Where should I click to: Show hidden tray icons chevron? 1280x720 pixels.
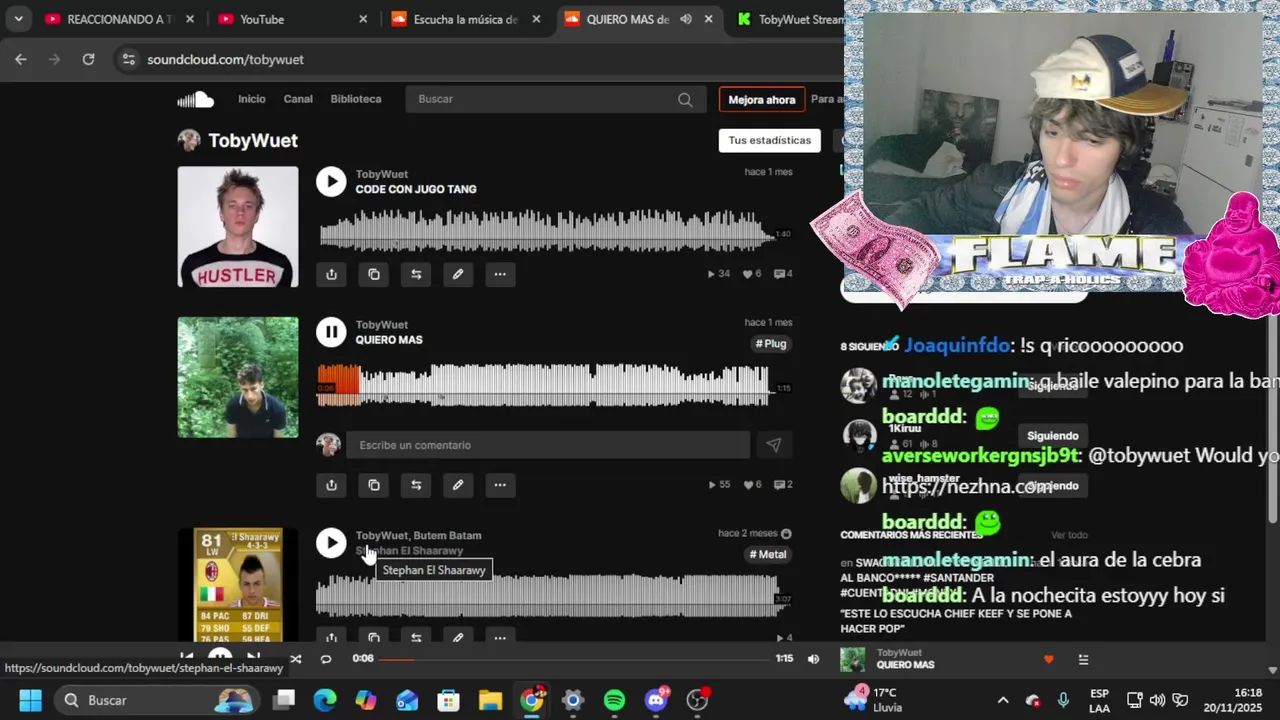(1003, 700)
